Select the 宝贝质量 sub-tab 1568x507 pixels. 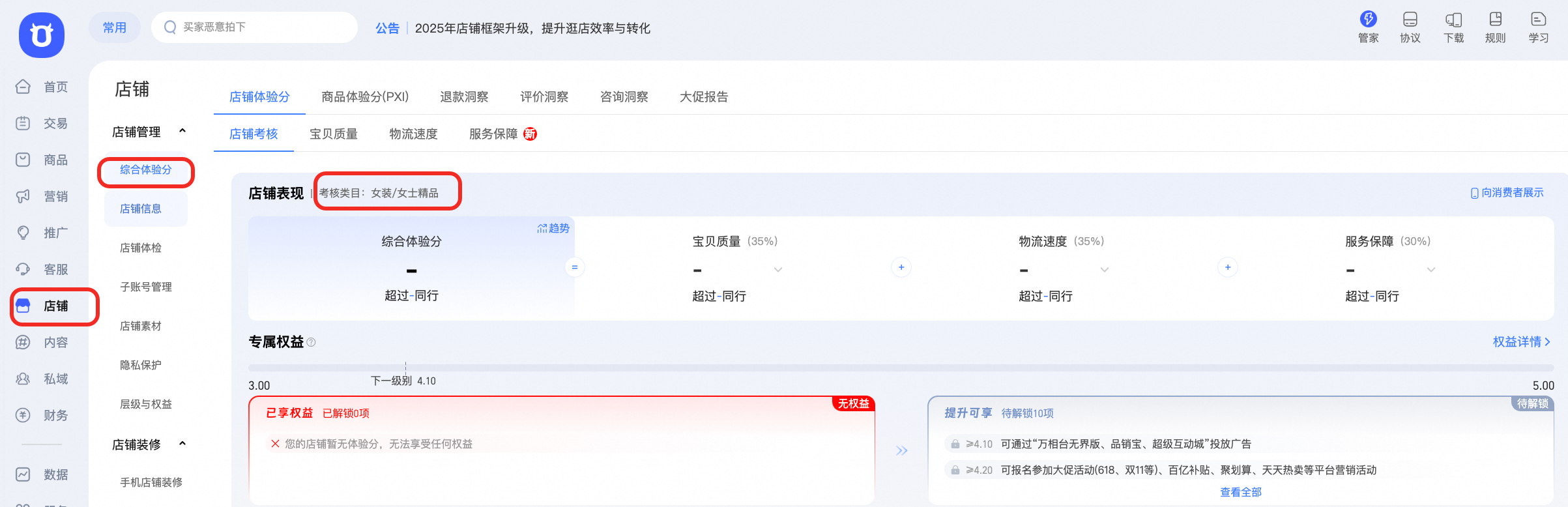pos(334,134)
